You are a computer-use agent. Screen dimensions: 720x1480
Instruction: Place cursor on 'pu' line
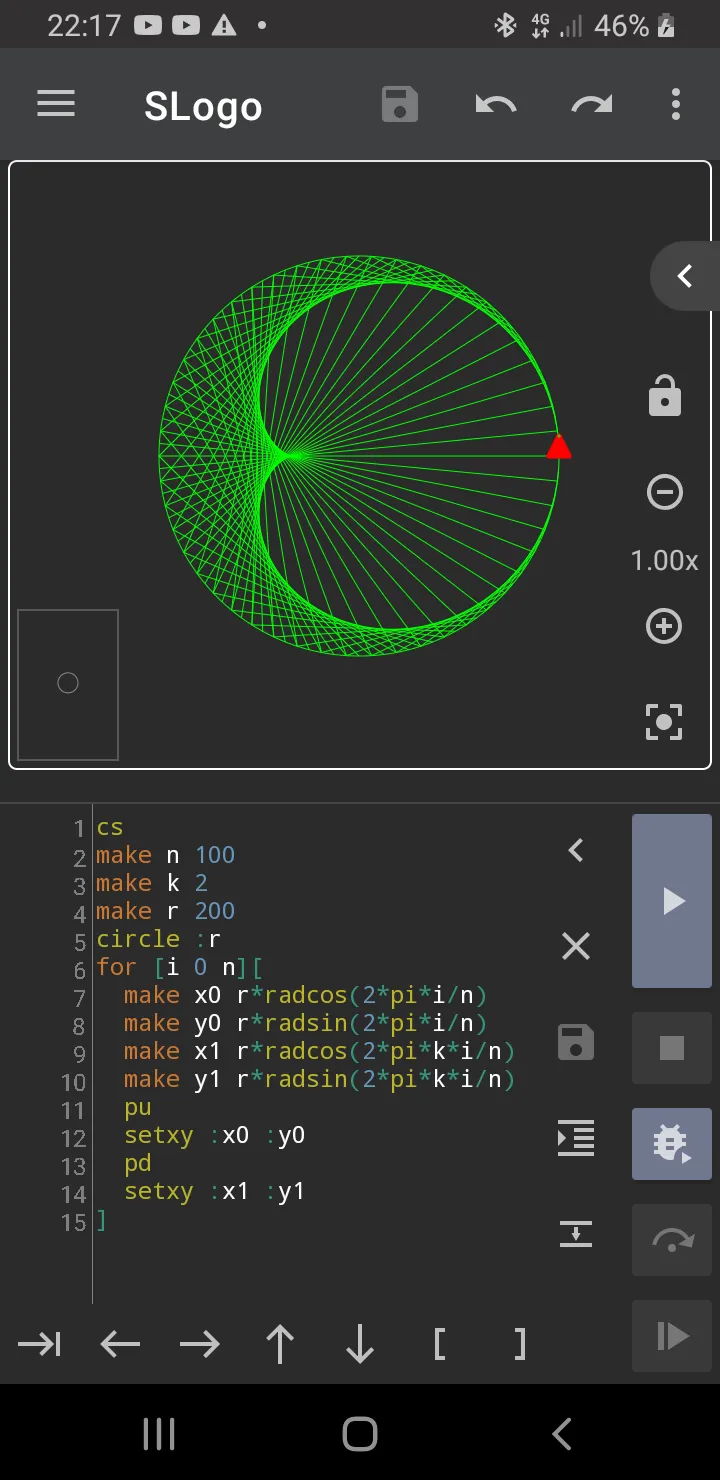[x=138, y=1108]
